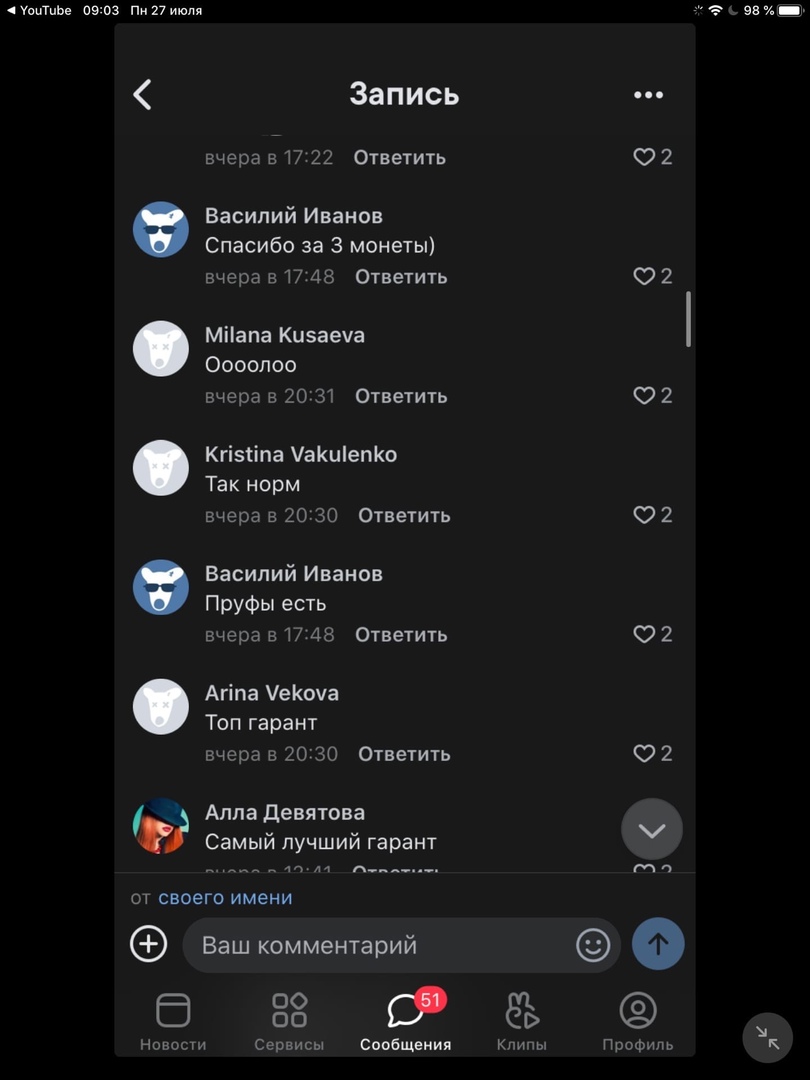
Task: Go back using the left arrow
Action: [x=143, y=94]
